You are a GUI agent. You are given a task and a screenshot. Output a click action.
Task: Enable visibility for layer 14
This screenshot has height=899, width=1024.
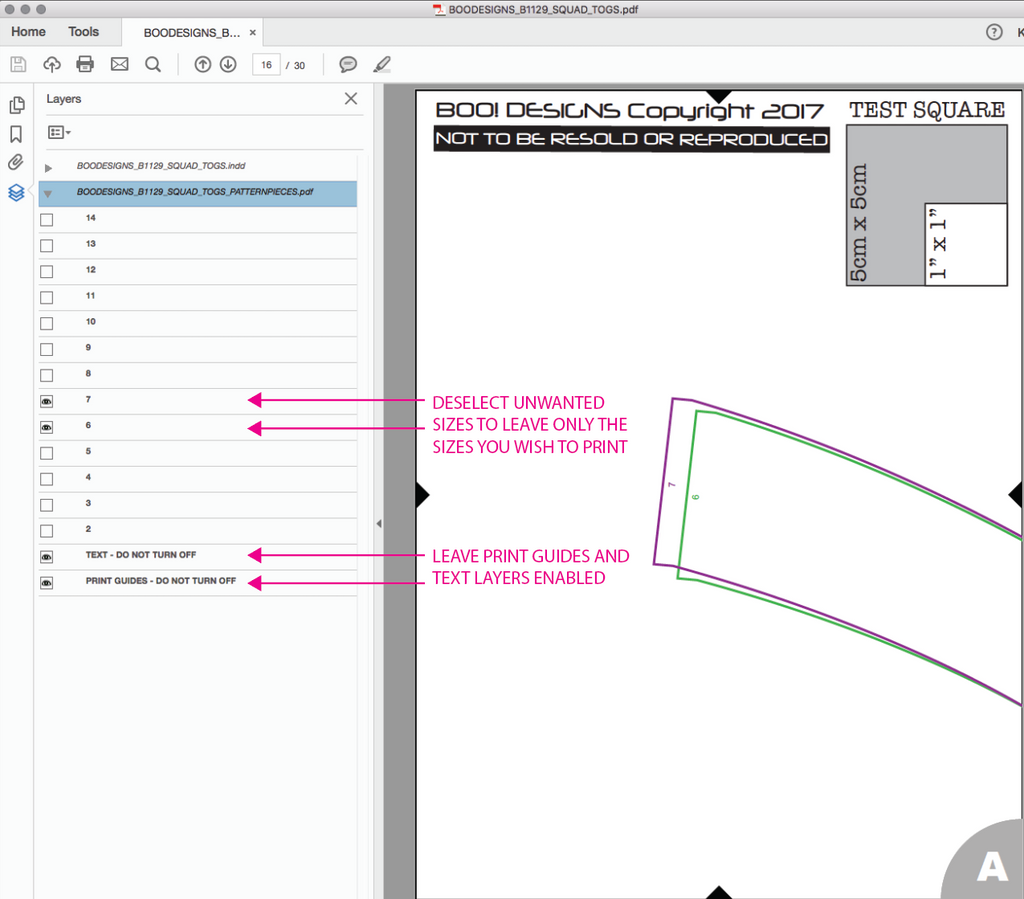pyautogui.click(x=46, y=218)
